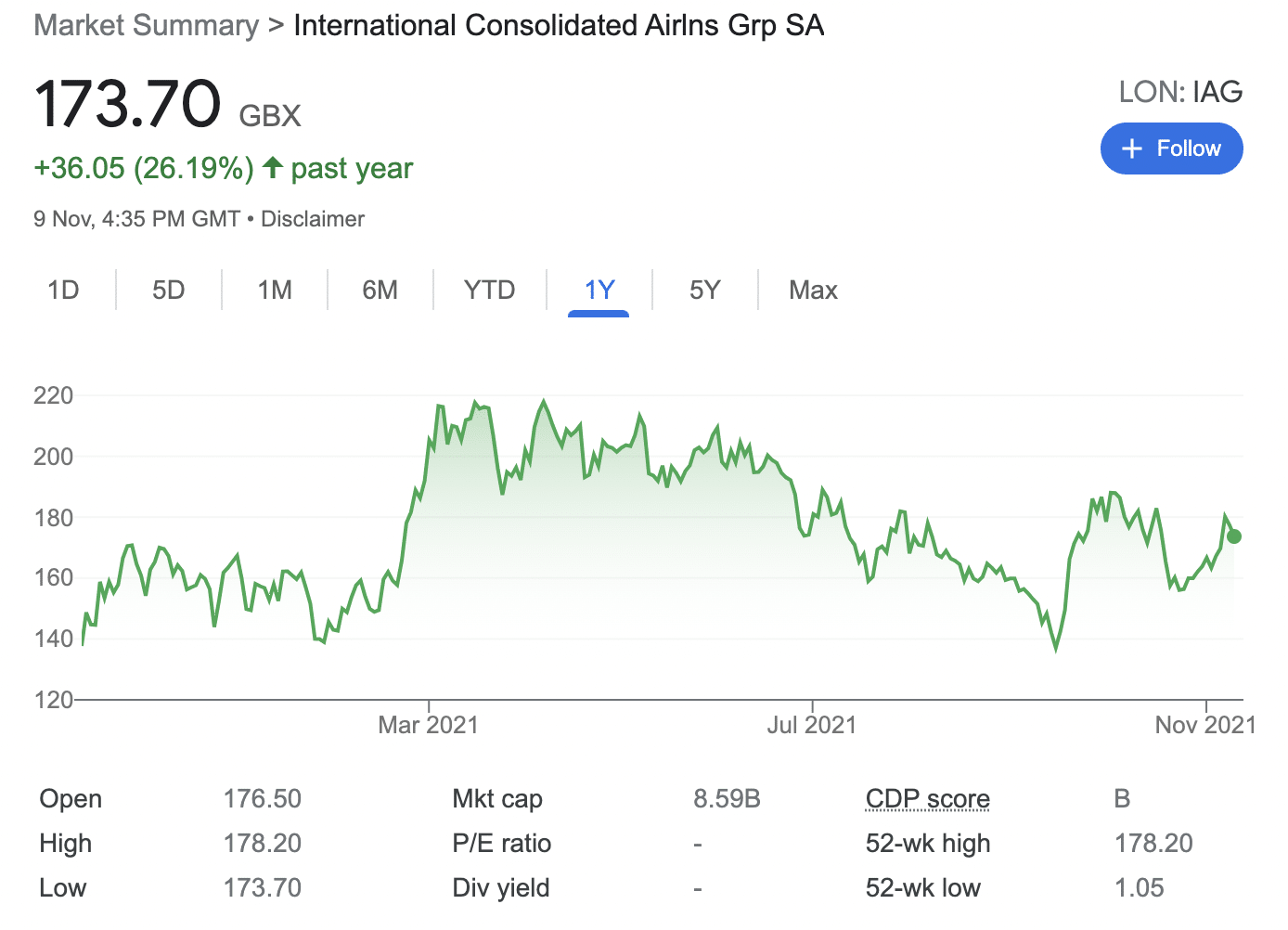Image resolution: width=1288 pixels, height=930 pixels.
Task: Click the Open value 176.50
Action: click(263, 799)
